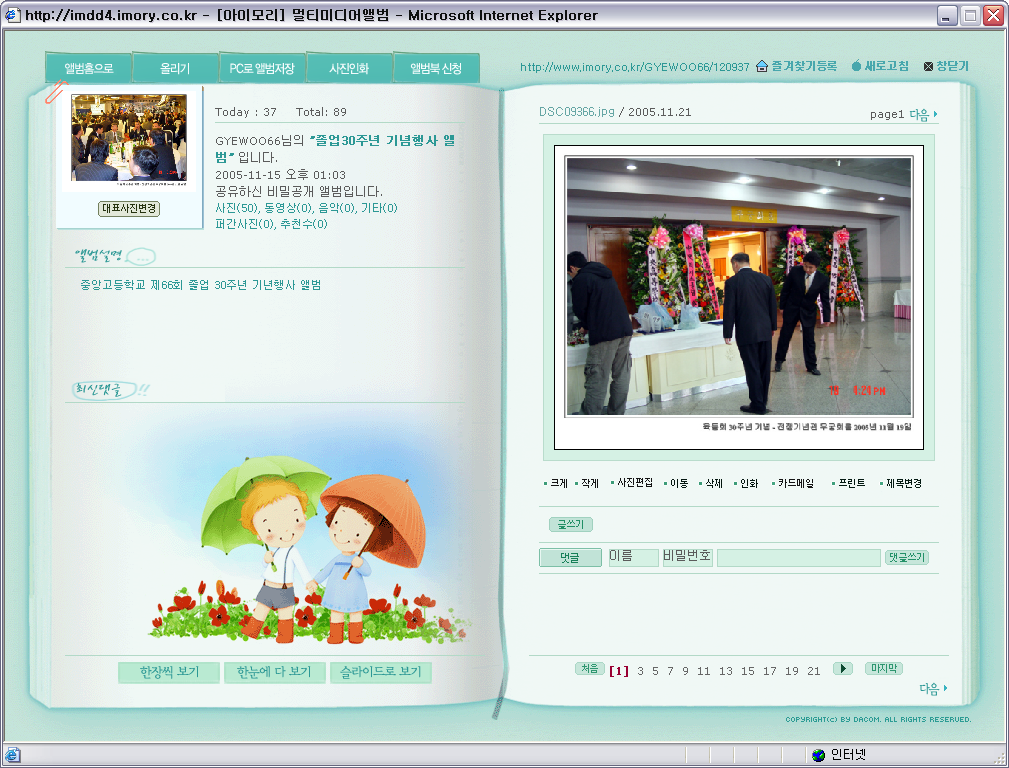Click the 인터넷 zone globe in status bar
The height and width of the screenshot is (768, 1009).
tap(818, 755)
